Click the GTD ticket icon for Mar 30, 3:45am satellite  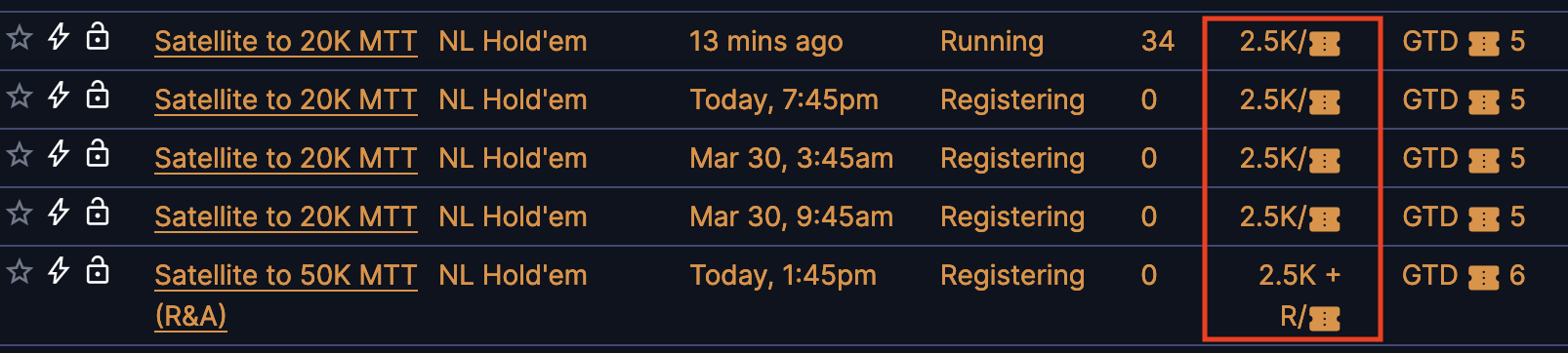[1483, 161]
